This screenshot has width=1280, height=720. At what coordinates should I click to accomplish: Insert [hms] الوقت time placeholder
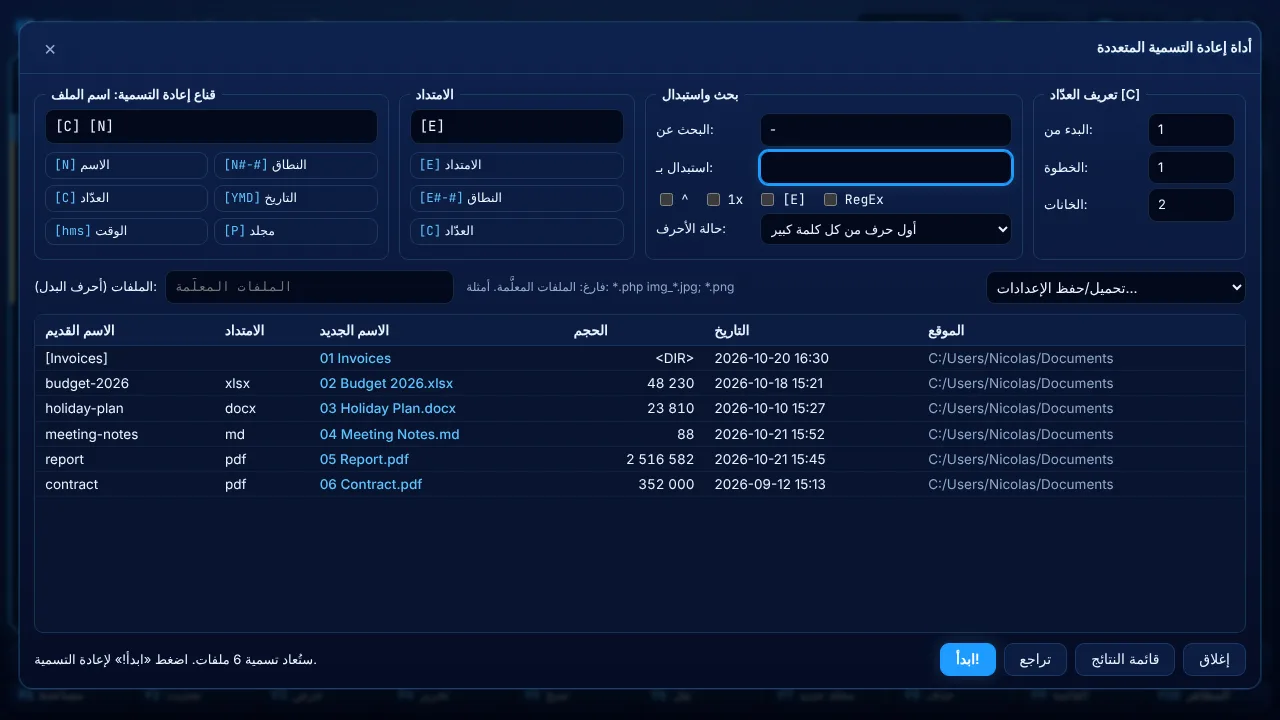(126, 231)
